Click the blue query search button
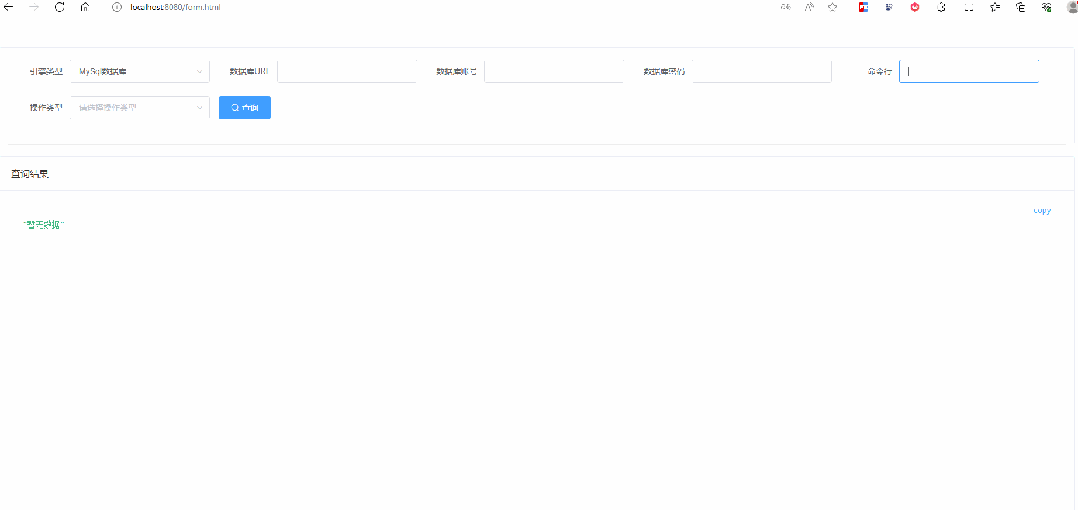The height and width of the screenshot is (510, 1078). coord(245,107)
